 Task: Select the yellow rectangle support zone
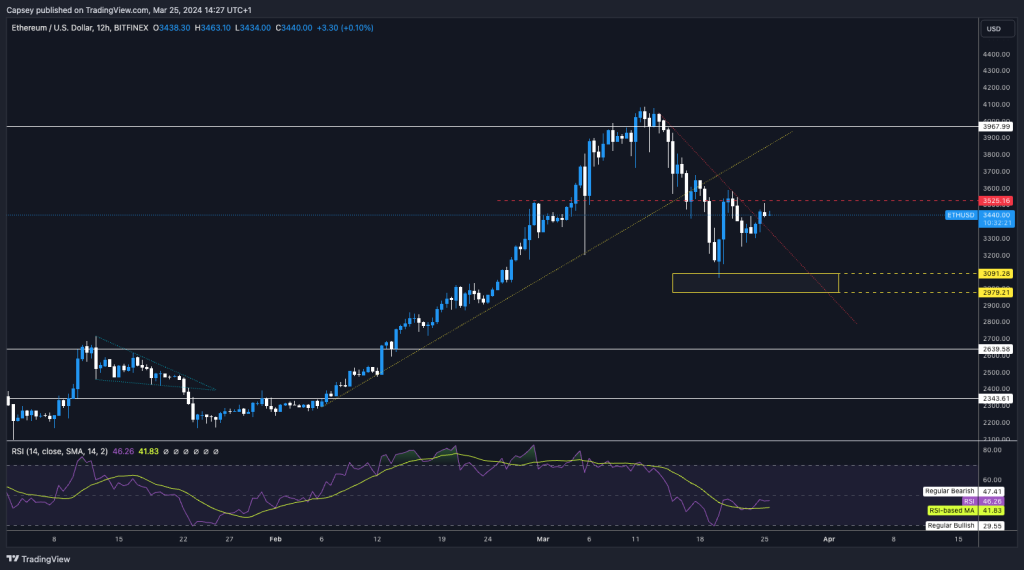point(755,283)
